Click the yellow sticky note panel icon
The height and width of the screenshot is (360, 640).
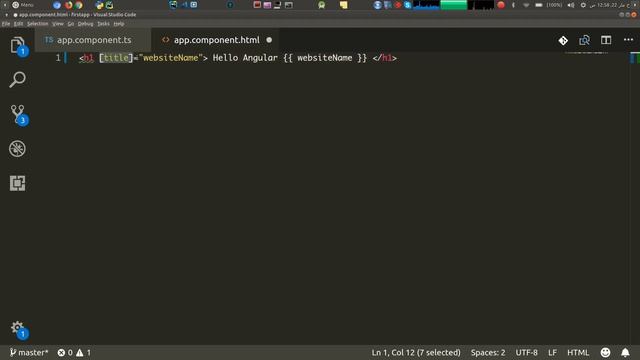tap(344, 5)
